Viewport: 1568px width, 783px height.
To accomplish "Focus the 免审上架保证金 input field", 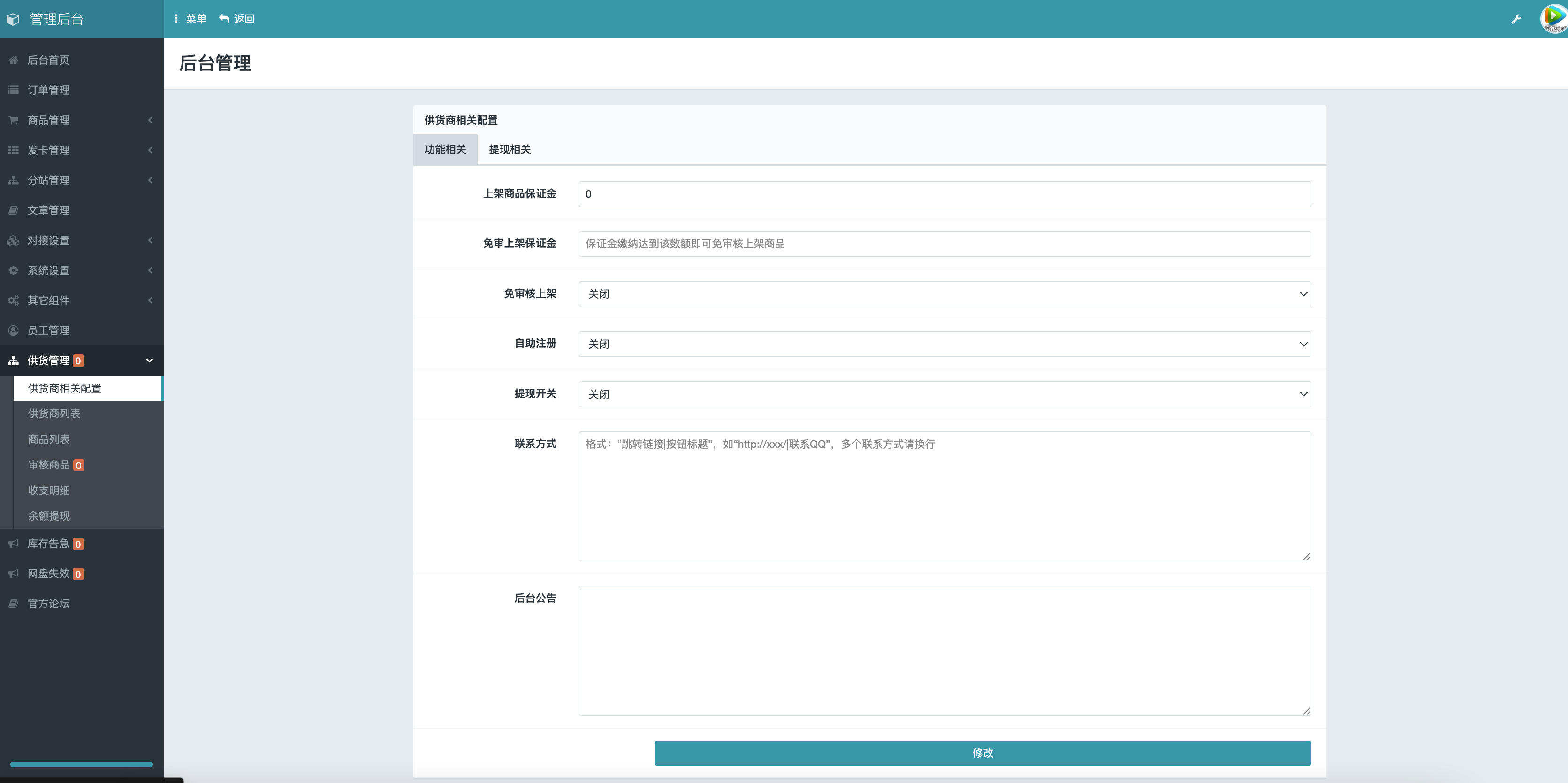I will [944, 244].
